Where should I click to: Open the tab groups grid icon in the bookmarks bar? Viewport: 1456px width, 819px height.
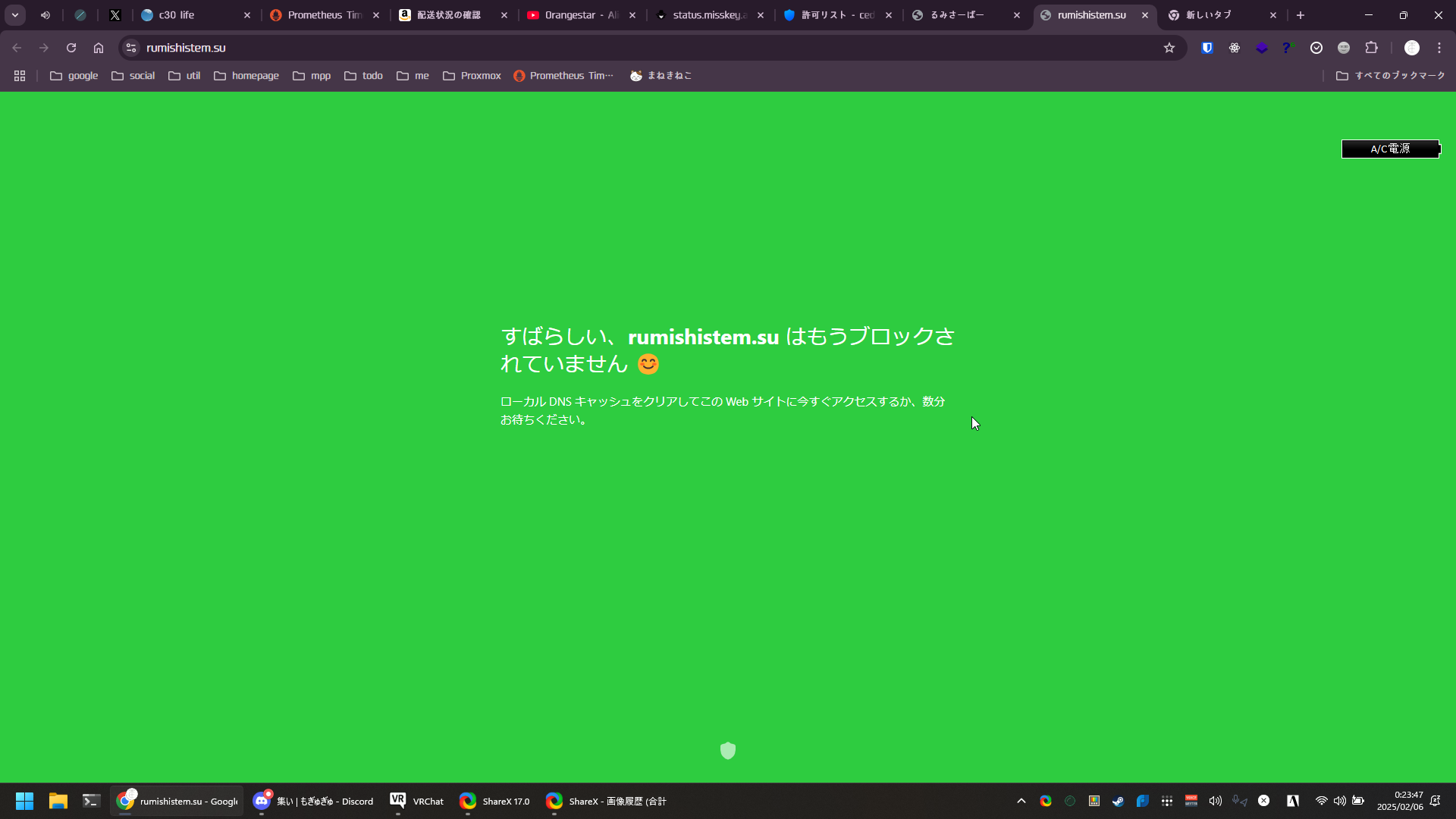tap(20, 76)
